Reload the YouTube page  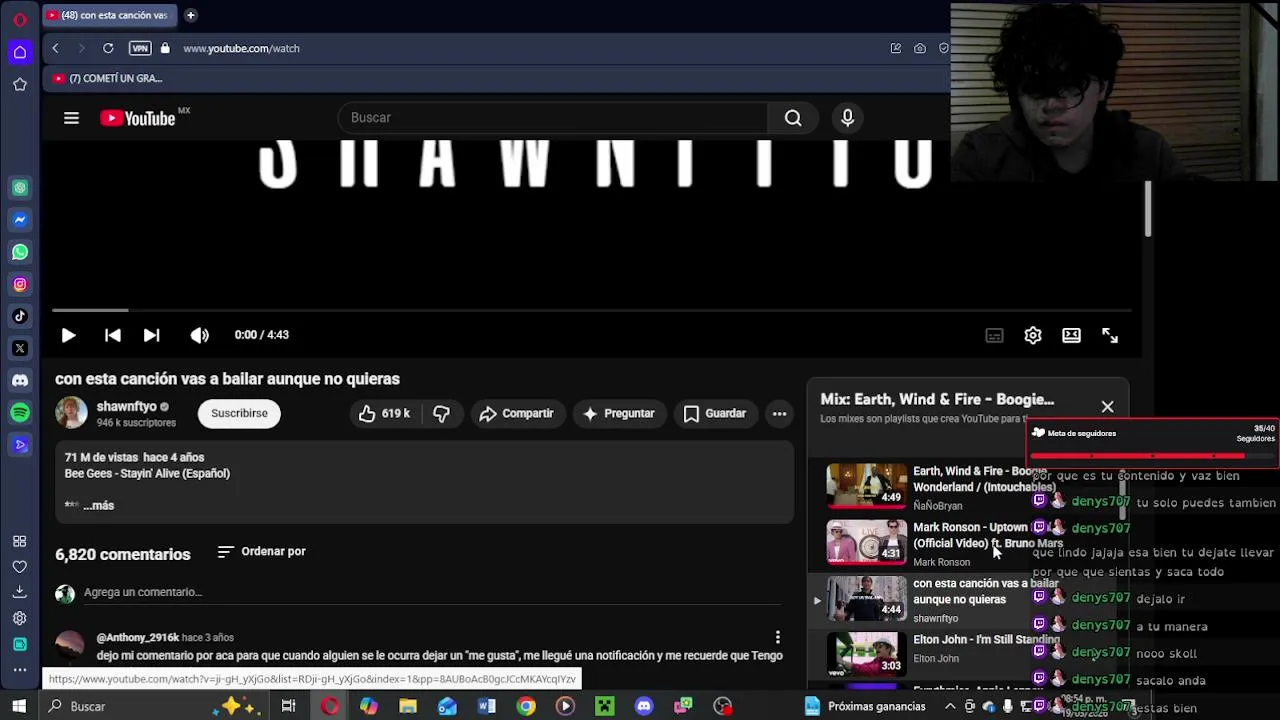(108, 48)
